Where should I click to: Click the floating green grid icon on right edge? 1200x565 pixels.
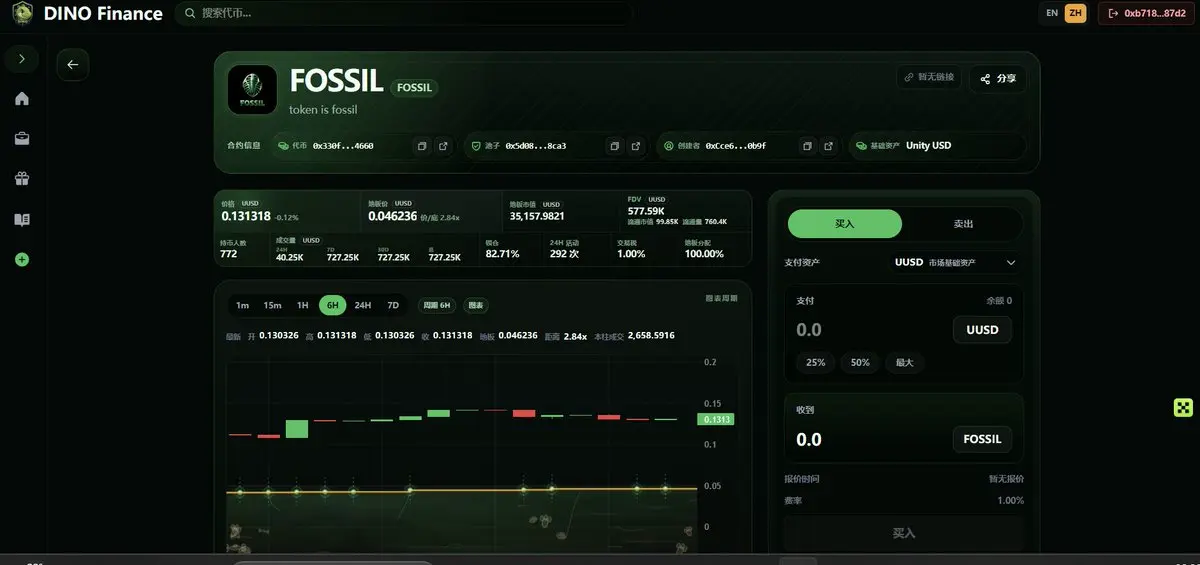1183,407
